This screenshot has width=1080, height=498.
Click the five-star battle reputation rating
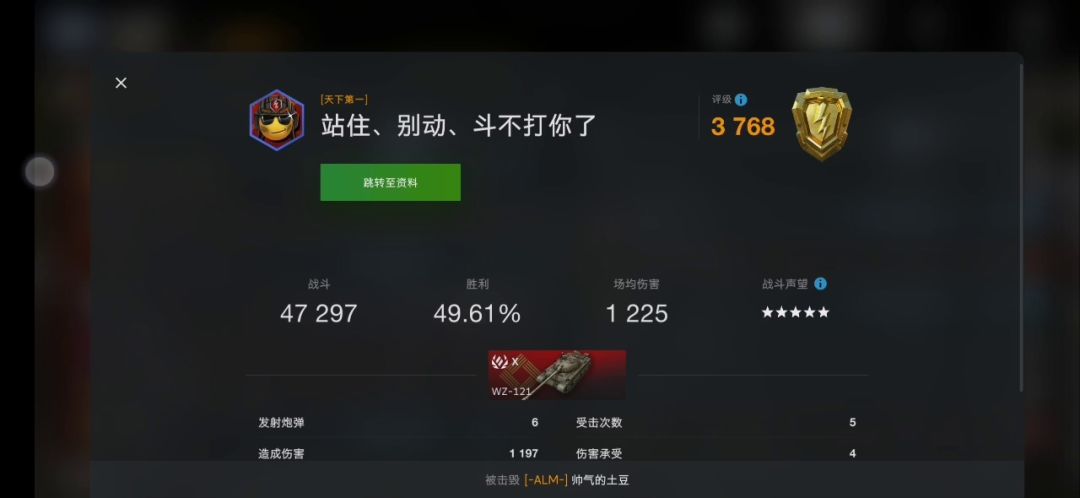(x=795, y=313)
